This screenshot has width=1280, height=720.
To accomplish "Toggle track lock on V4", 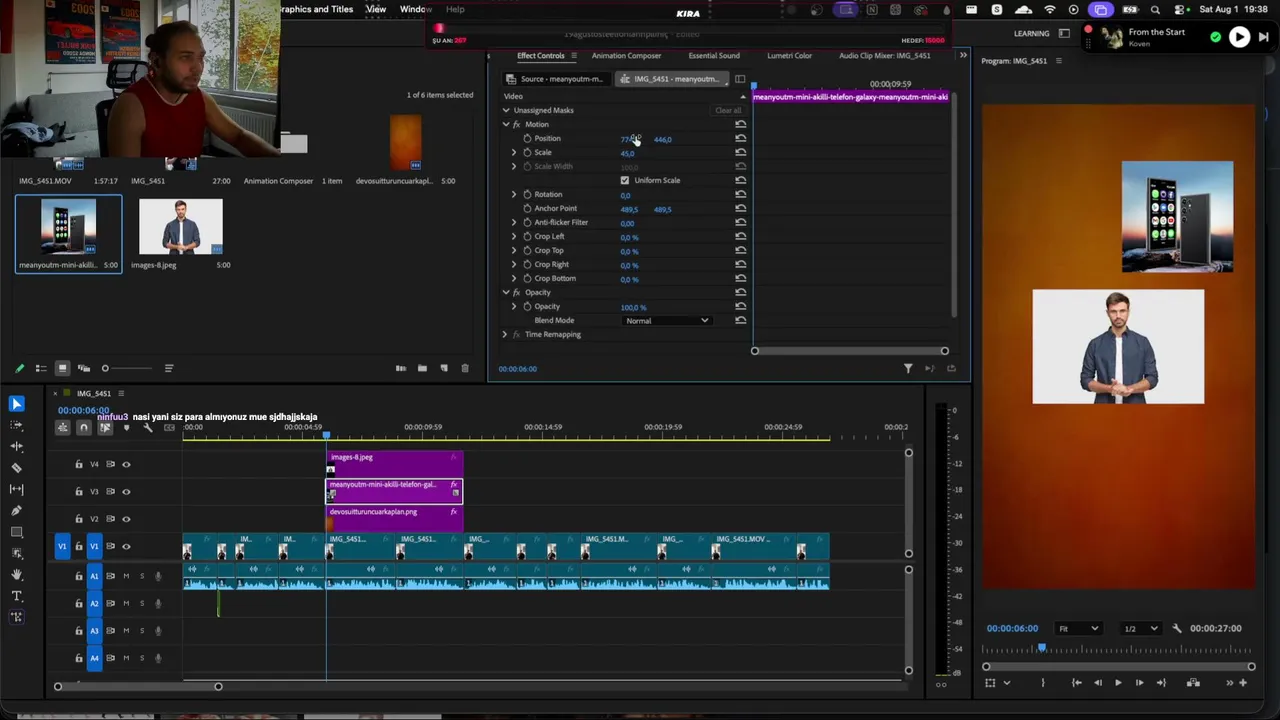I will (x=79, y=464).
